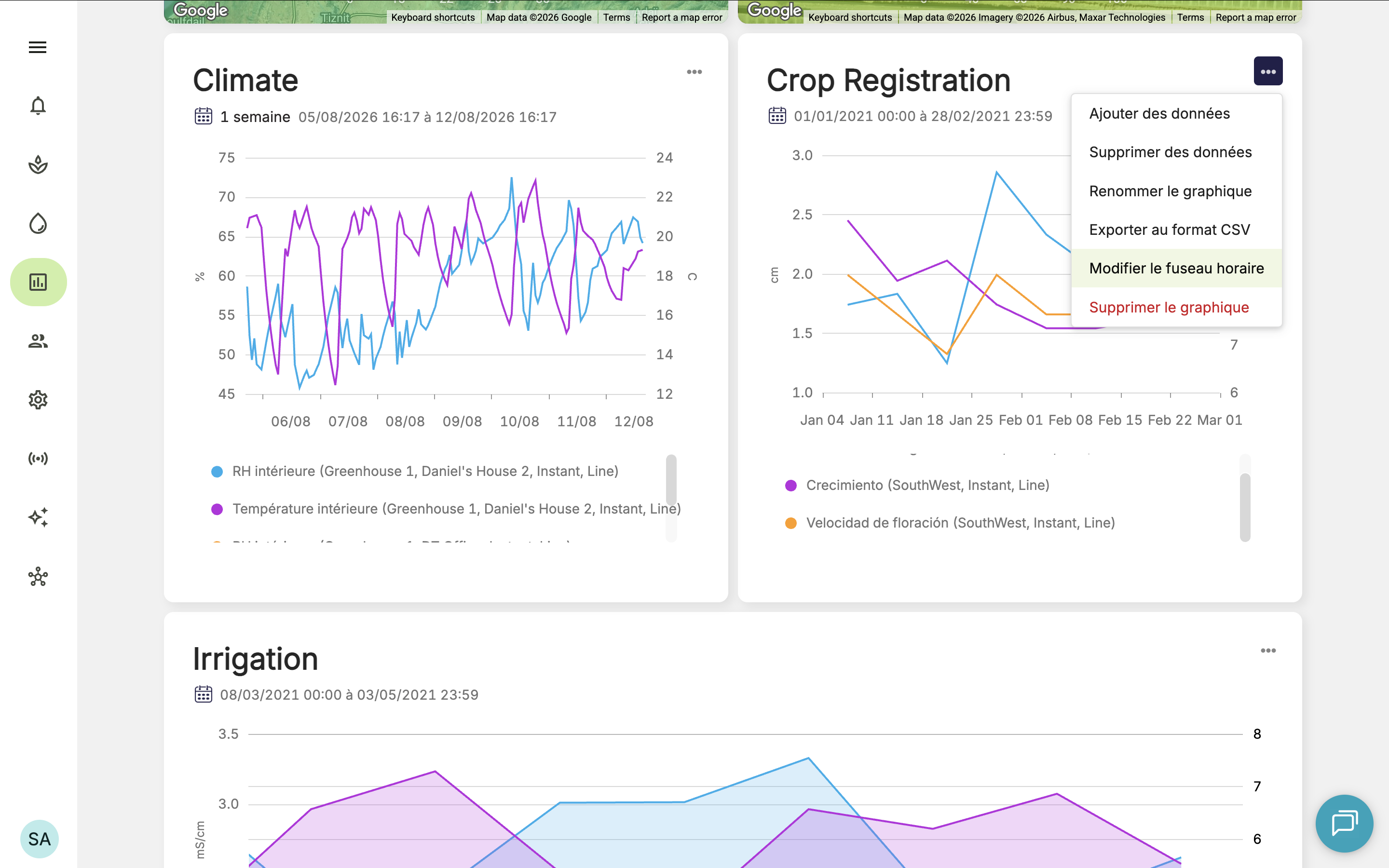
Task: Select 'Renommer le graphique' menu entry
Action: coord(1177,191)
